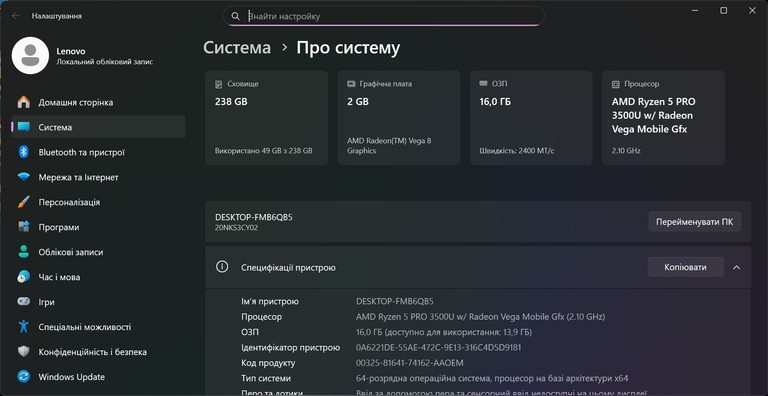Open Облікові записи settings
Viewport: 768px width, 396px height.
pos(98,252)
